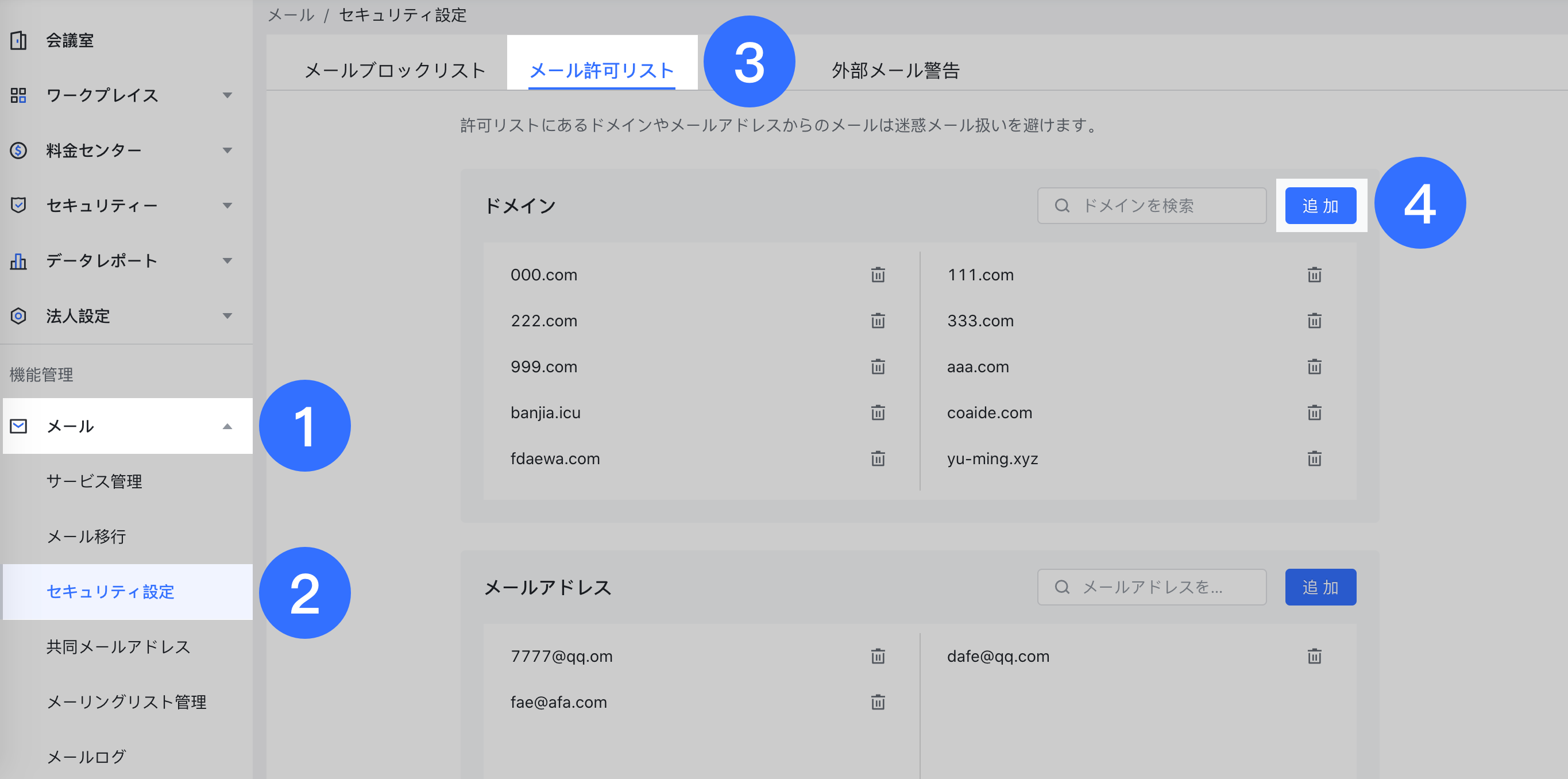
Task: Delete the dafe@qq.com address entry
Action: coord(1314,656)
